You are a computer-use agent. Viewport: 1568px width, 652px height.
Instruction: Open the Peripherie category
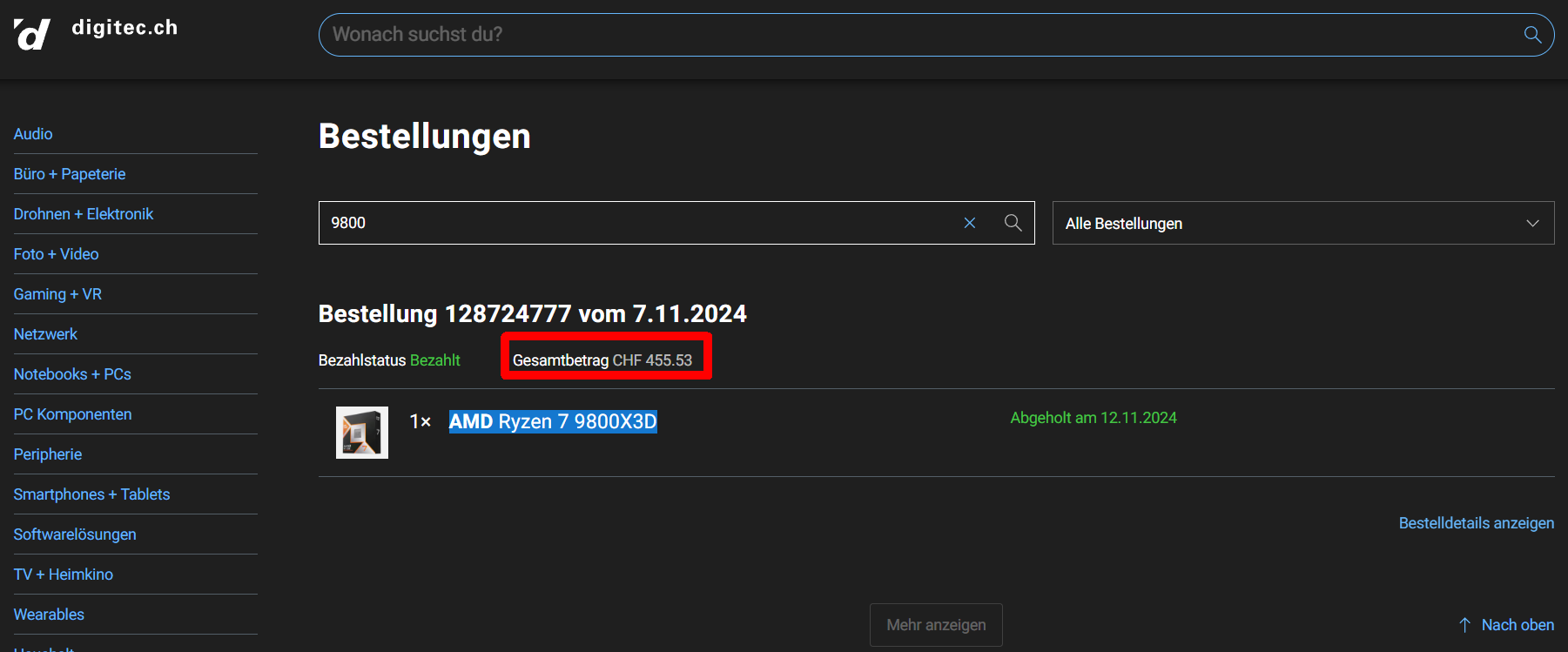[x=48, y=454]
